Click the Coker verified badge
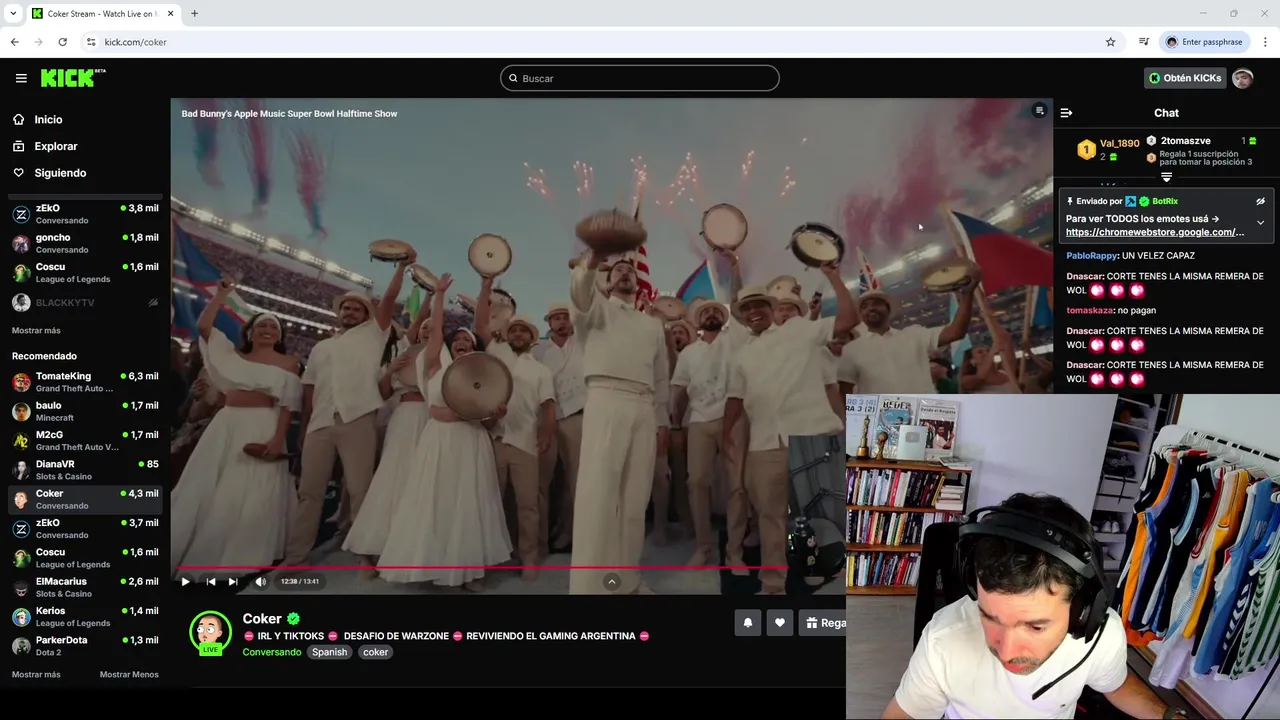 293,619
